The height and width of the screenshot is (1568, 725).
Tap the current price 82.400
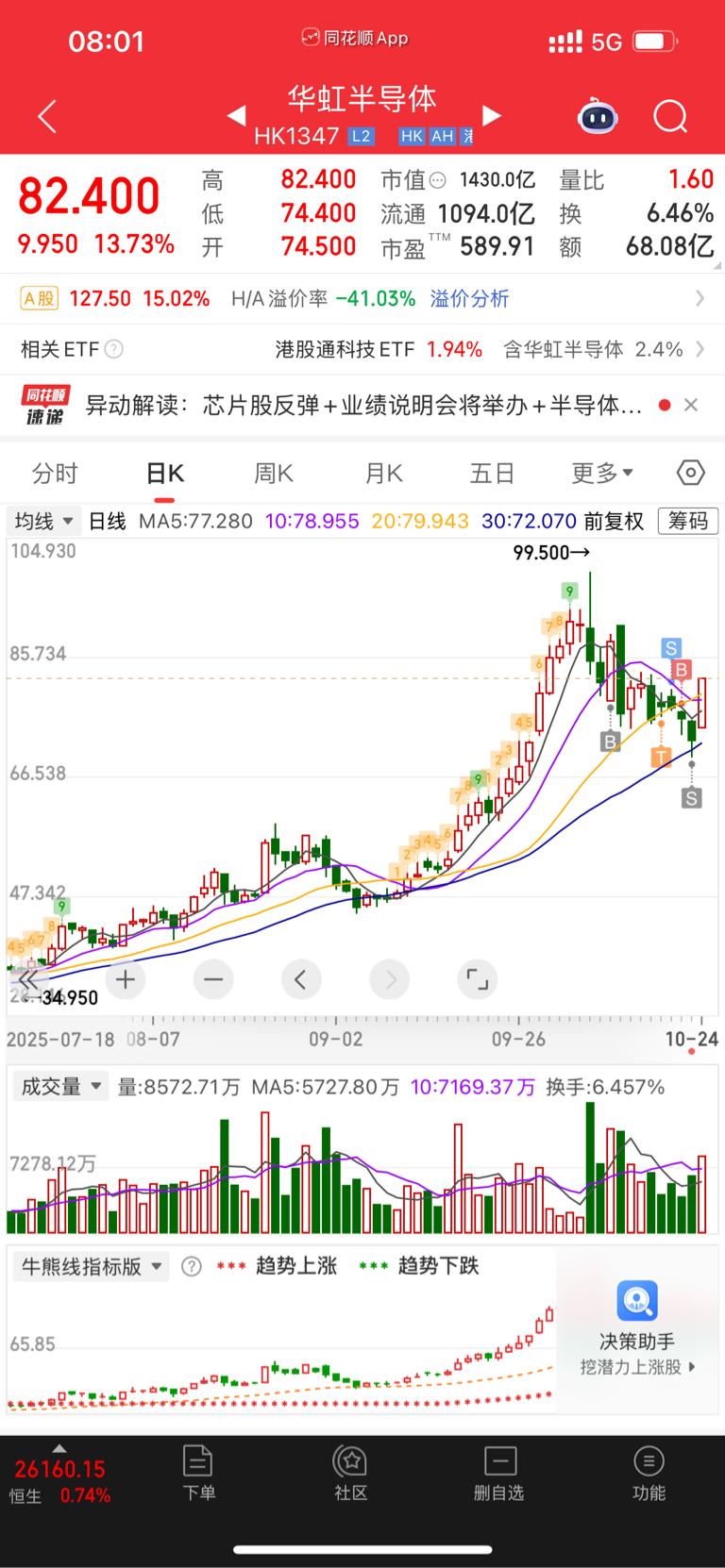[x=89, y=196]
